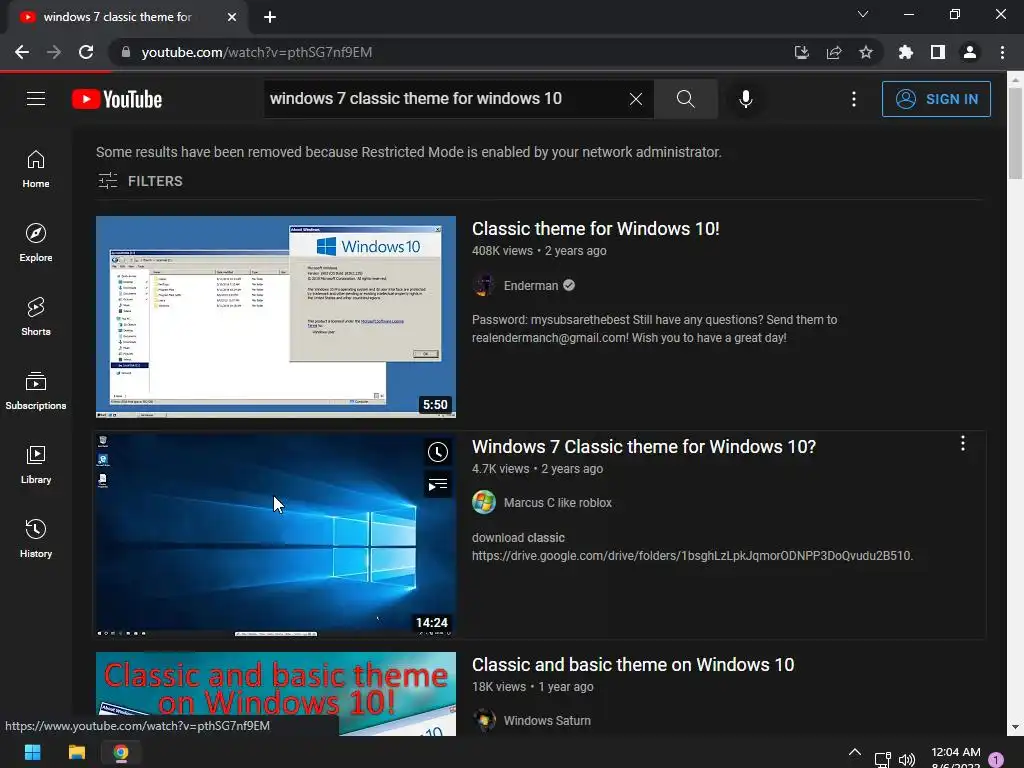Close the windows 7 classic theme tab
The width and height of the screenshot is (1024, 768).
[x=232, y=17]
